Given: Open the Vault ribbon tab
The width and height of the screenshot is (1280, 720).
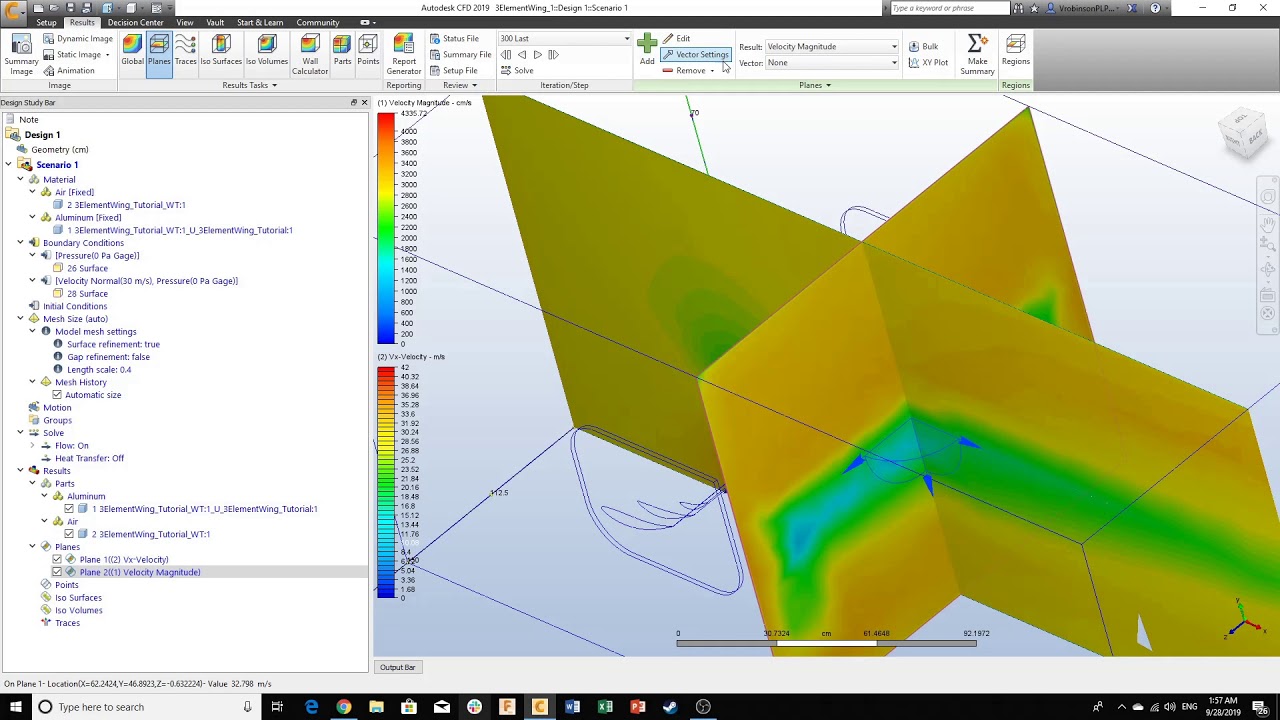Looking at the screenshot, I should point(215,22).
